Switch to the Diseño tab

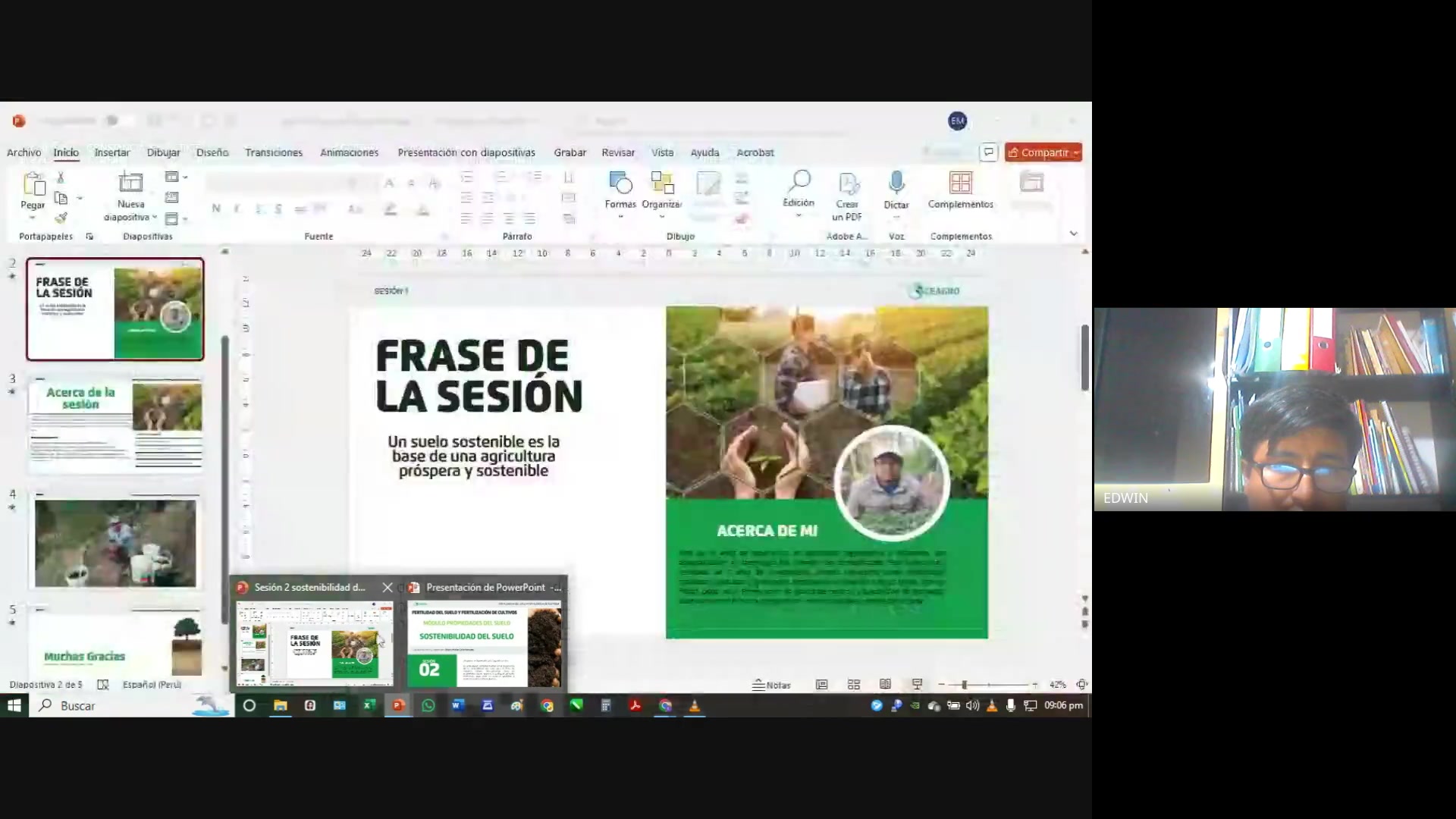(x=212, y=152)
